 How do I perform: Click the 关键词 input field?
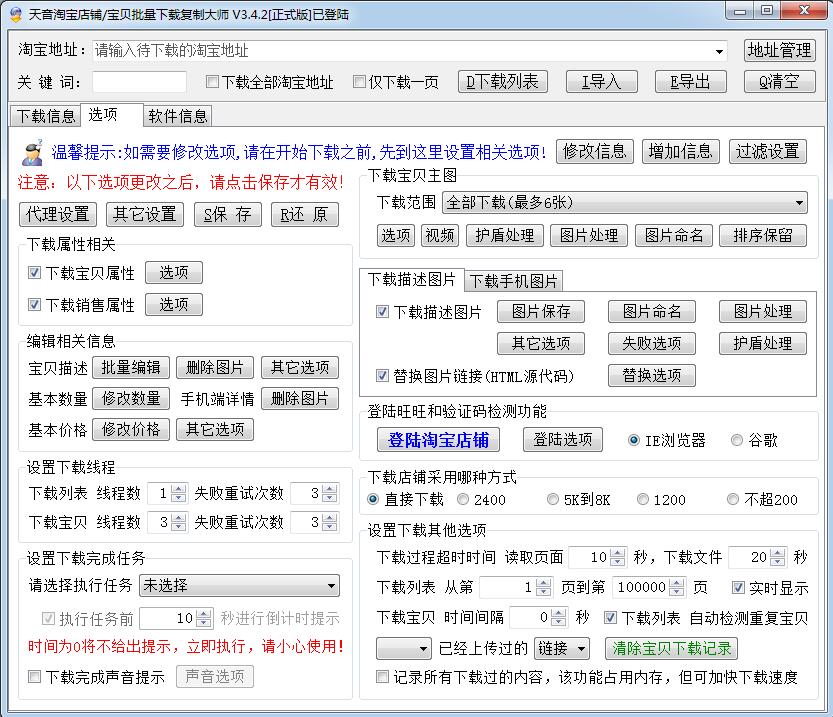click(139, 82)
